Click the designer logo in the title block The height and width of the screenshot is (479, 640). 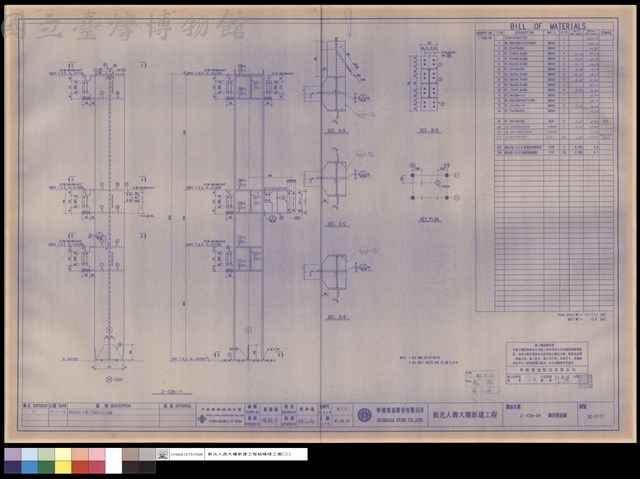click(202, 419)
